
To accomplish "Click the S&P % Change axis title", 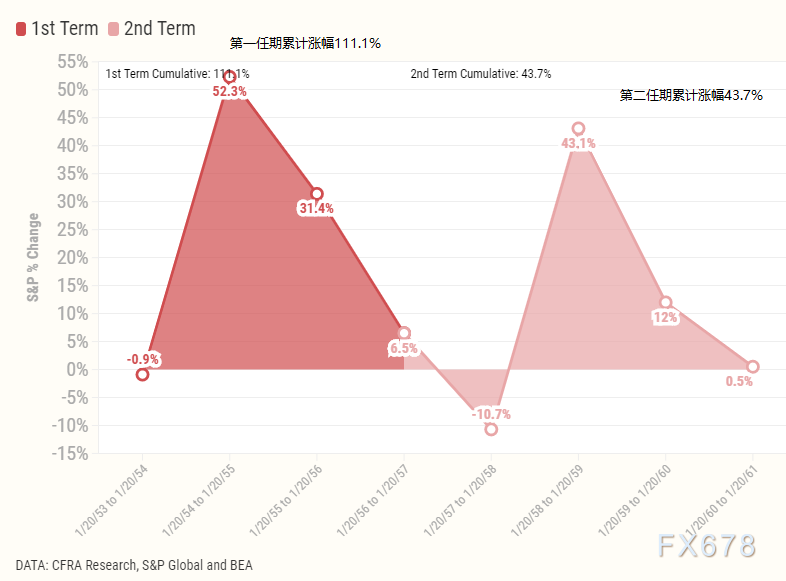I will point(34,258).
